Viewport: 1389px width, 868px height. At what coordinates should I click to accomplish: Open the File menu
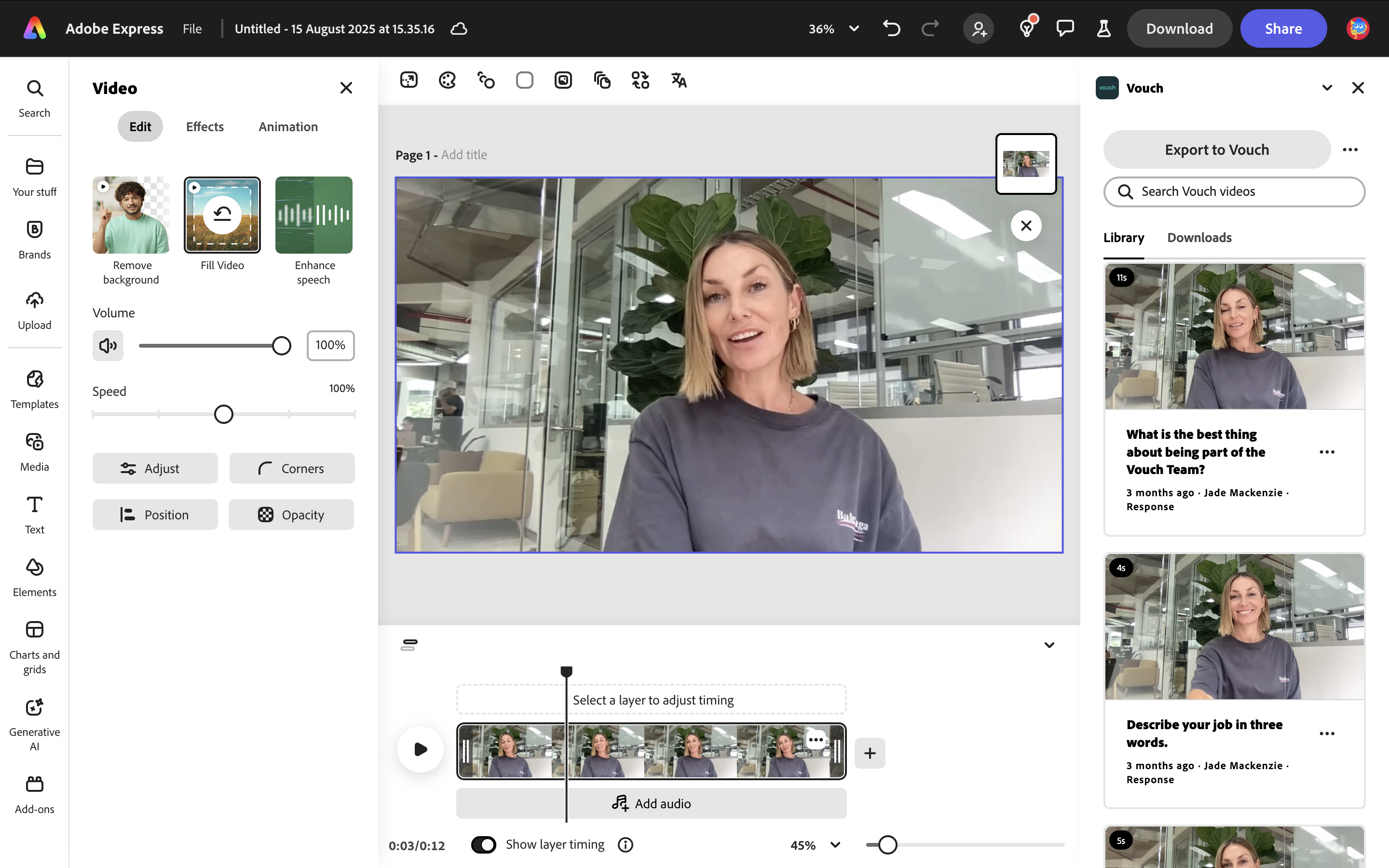pos(192,29)
